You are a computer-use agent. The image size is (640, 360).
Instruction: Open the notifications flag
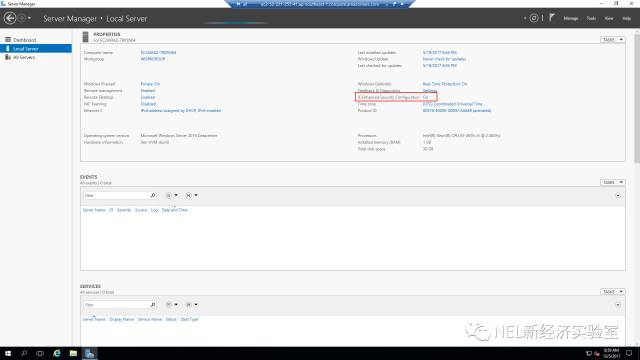pyautogui.click(x=551, y=18)
